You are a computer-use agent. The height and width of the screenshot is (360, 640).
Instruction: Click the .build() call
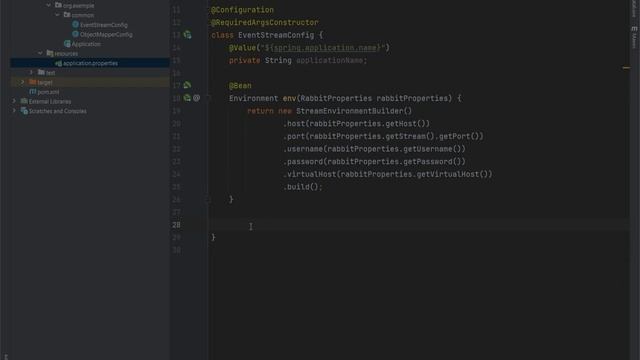point(301,187)
